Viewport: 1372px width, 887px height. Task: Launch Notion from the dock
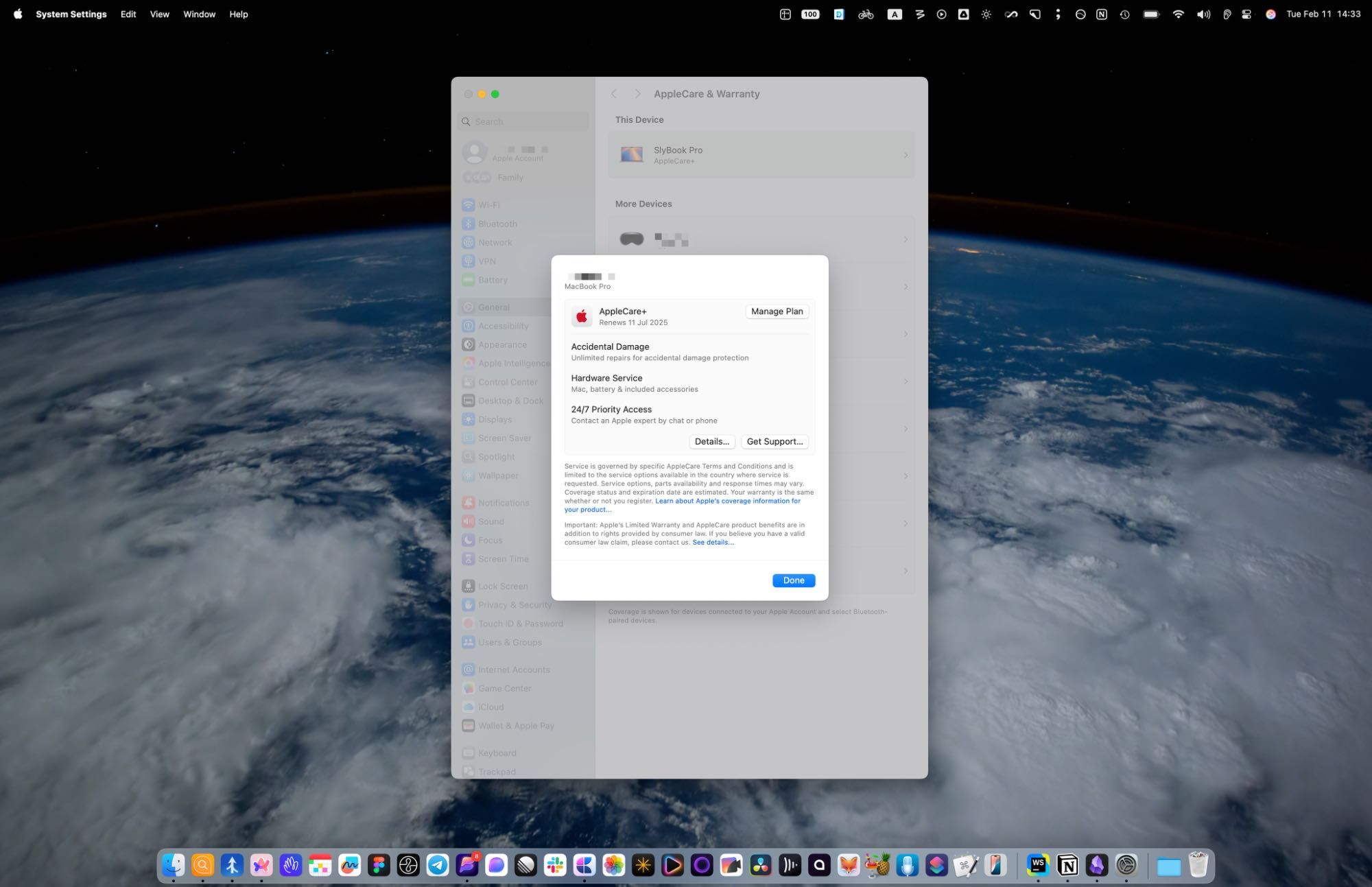pos(1067,865)
